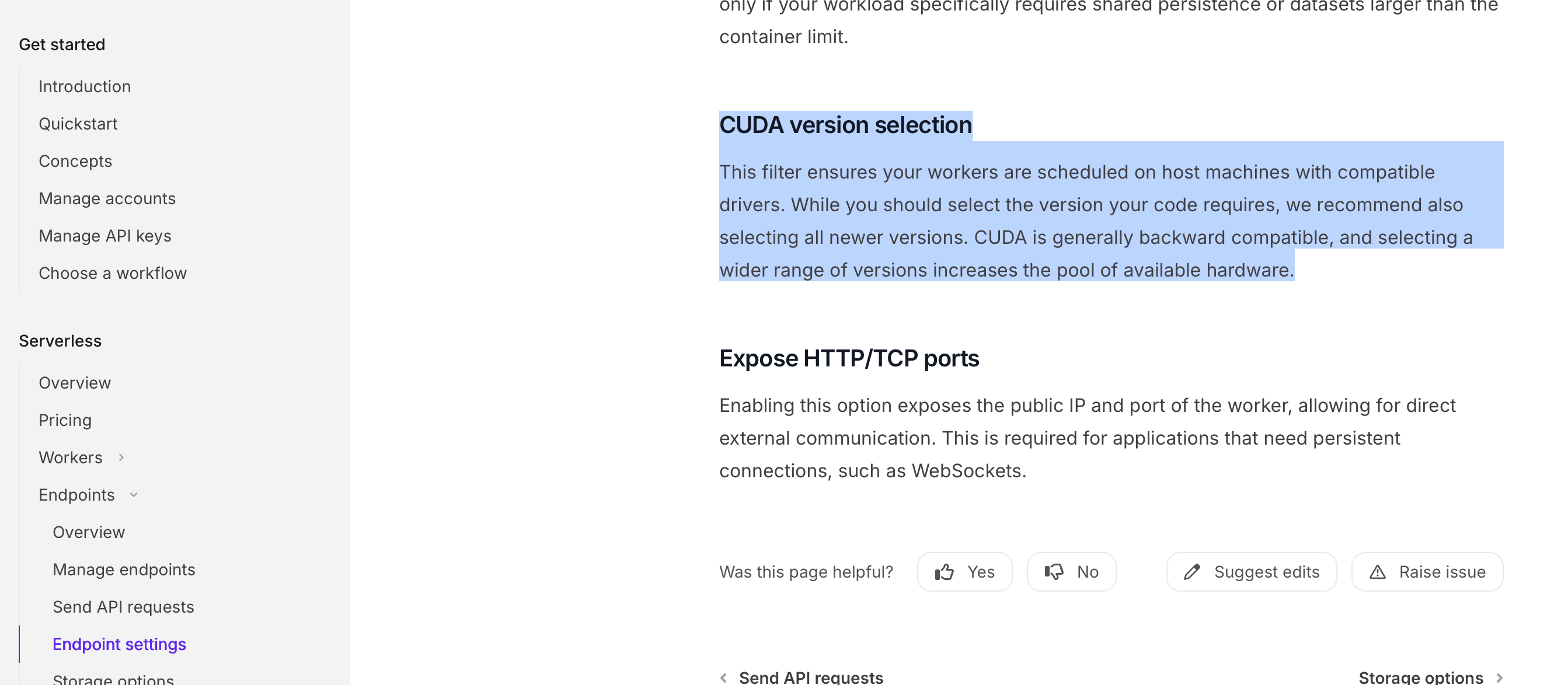Screen dimensions: 1568x685
Task: Click the right arrow after Storage options
Action: [x=1499, y=677]
